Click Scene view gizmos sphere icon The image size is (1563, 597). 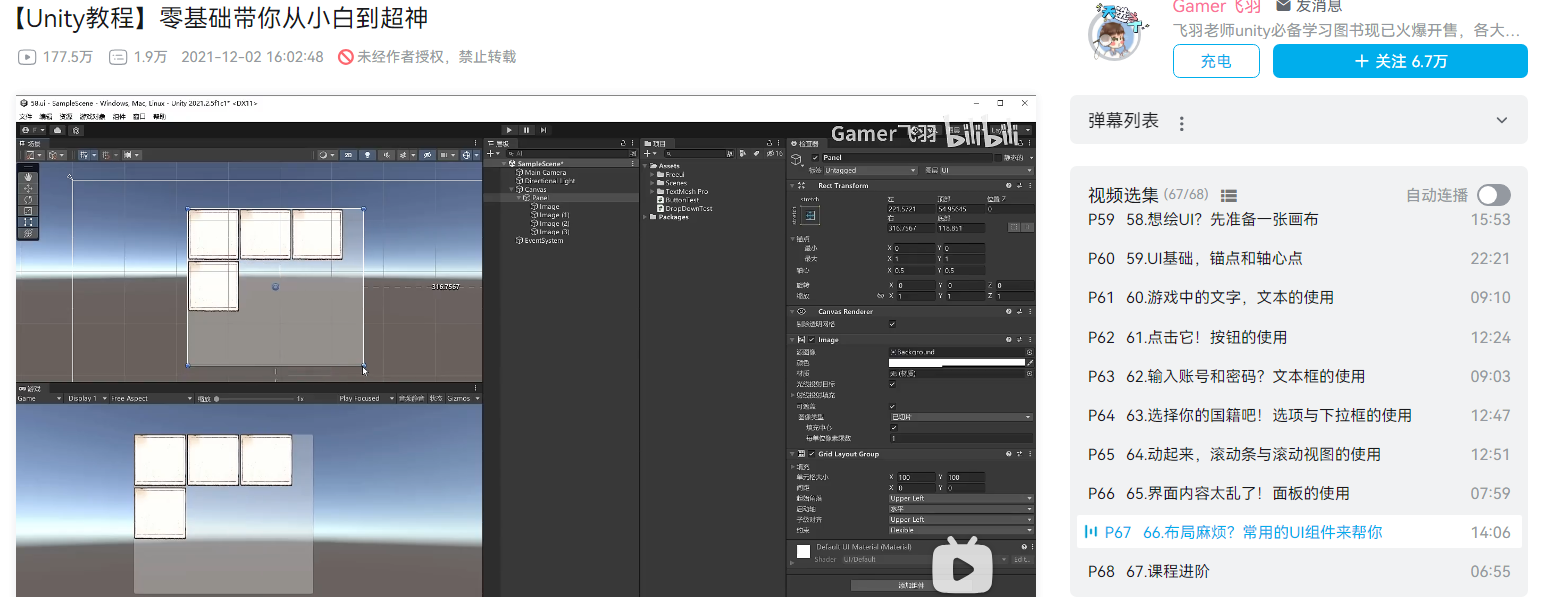466,155
